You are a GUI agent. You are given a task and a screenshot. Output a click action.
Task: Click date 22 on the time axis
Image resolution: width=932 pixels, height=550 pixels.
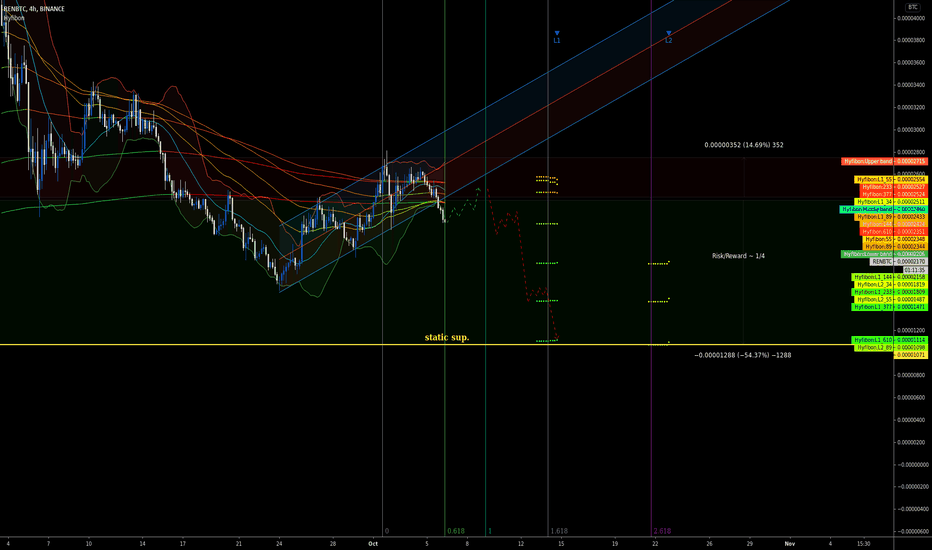click(x=655, y=543)
